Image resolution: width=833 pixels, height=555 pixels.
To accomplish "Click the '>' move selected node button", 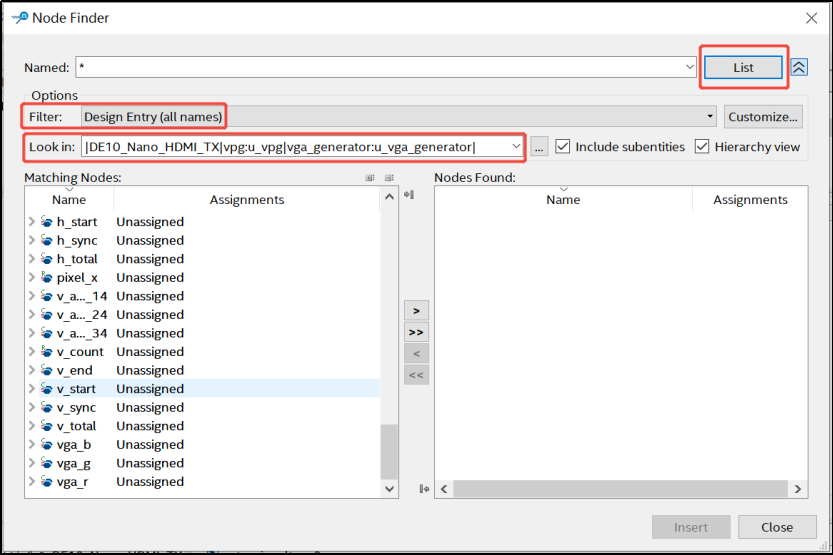I will pyautogui.click(x=416, y=311).
